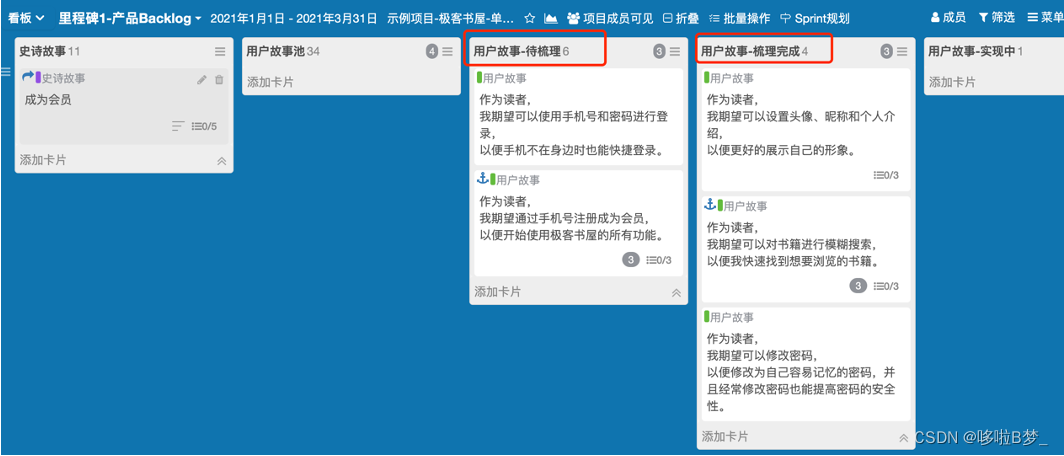
Task: Click the 用户故事-待梳理 list title
Action: [517, 52]
